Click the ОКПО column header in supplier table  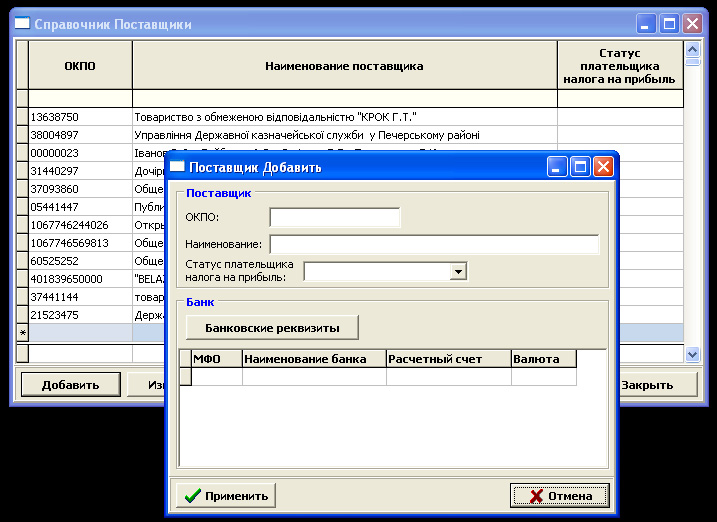click(x=80, y=66)
